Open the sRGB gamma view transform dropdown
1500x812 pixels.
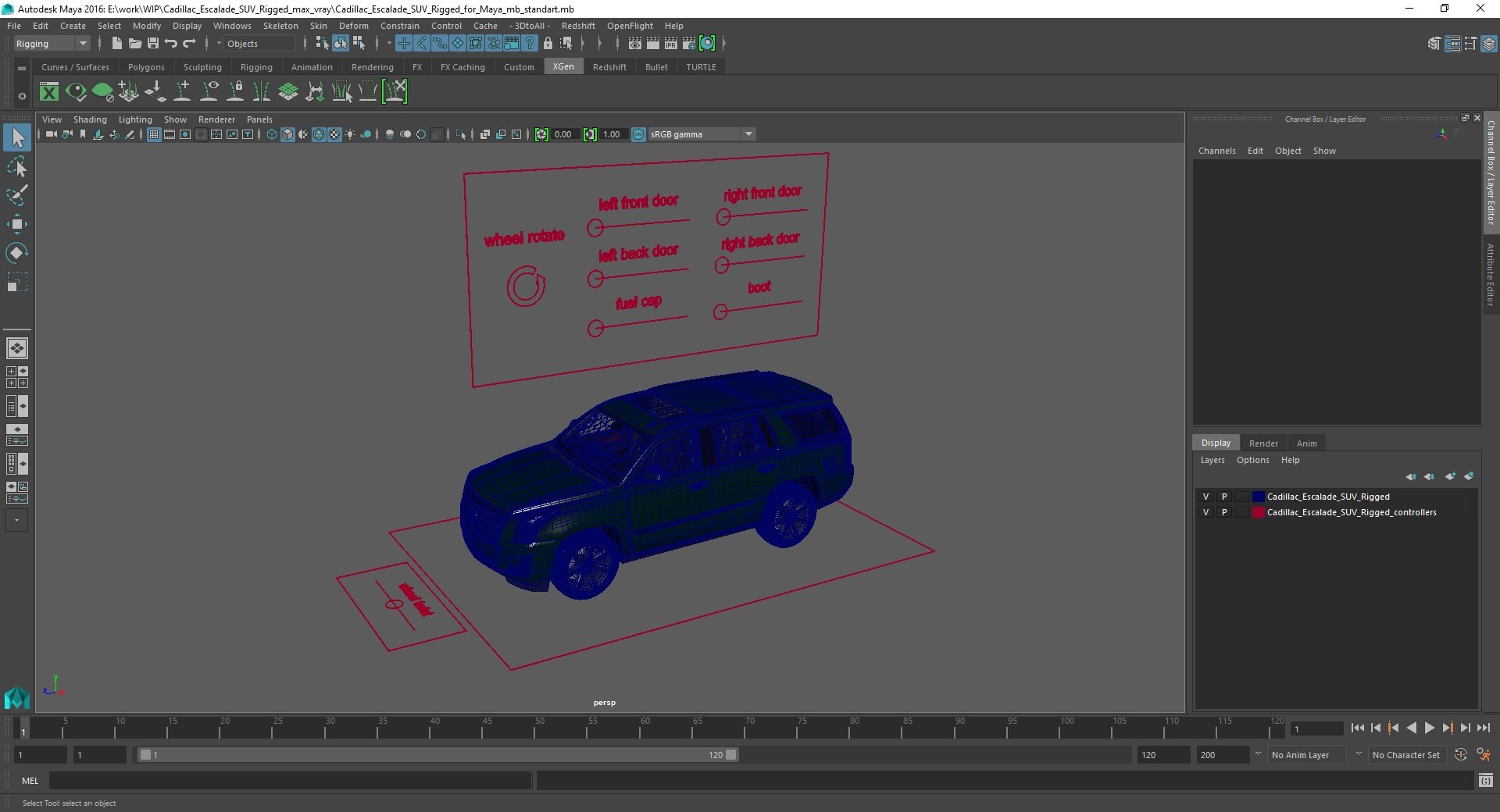point(702,134)
